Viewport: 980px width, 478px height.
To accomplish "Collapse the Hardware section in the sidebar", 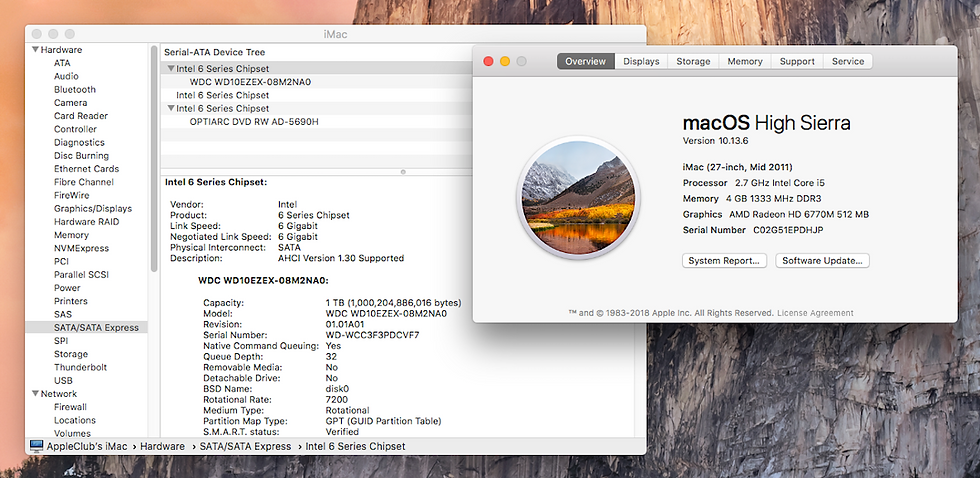I will coord(35,49).
